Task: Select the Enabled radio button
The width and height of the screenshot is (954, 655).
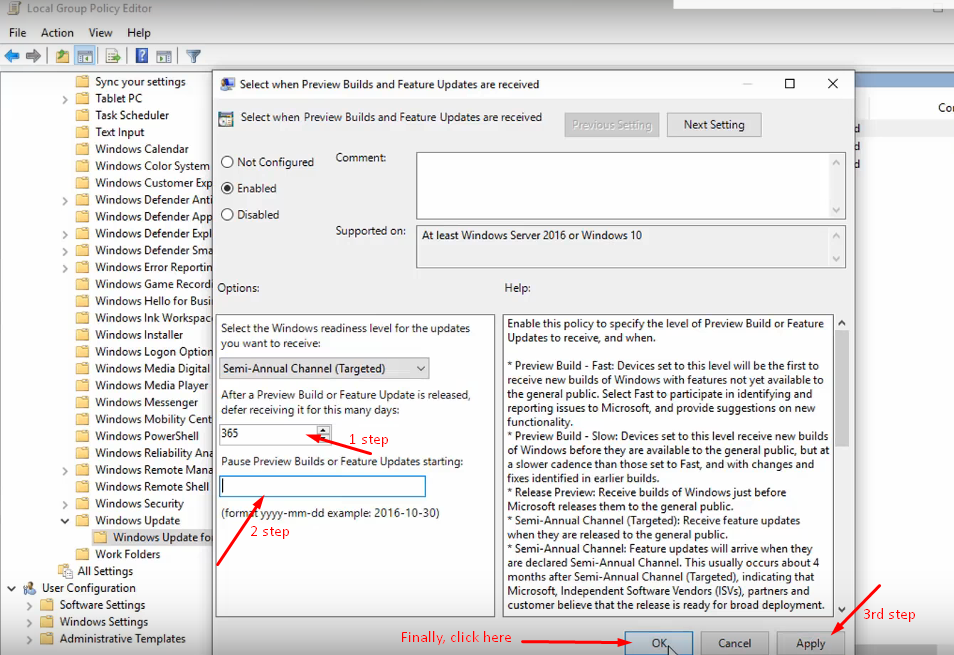Action: [227, 188]
